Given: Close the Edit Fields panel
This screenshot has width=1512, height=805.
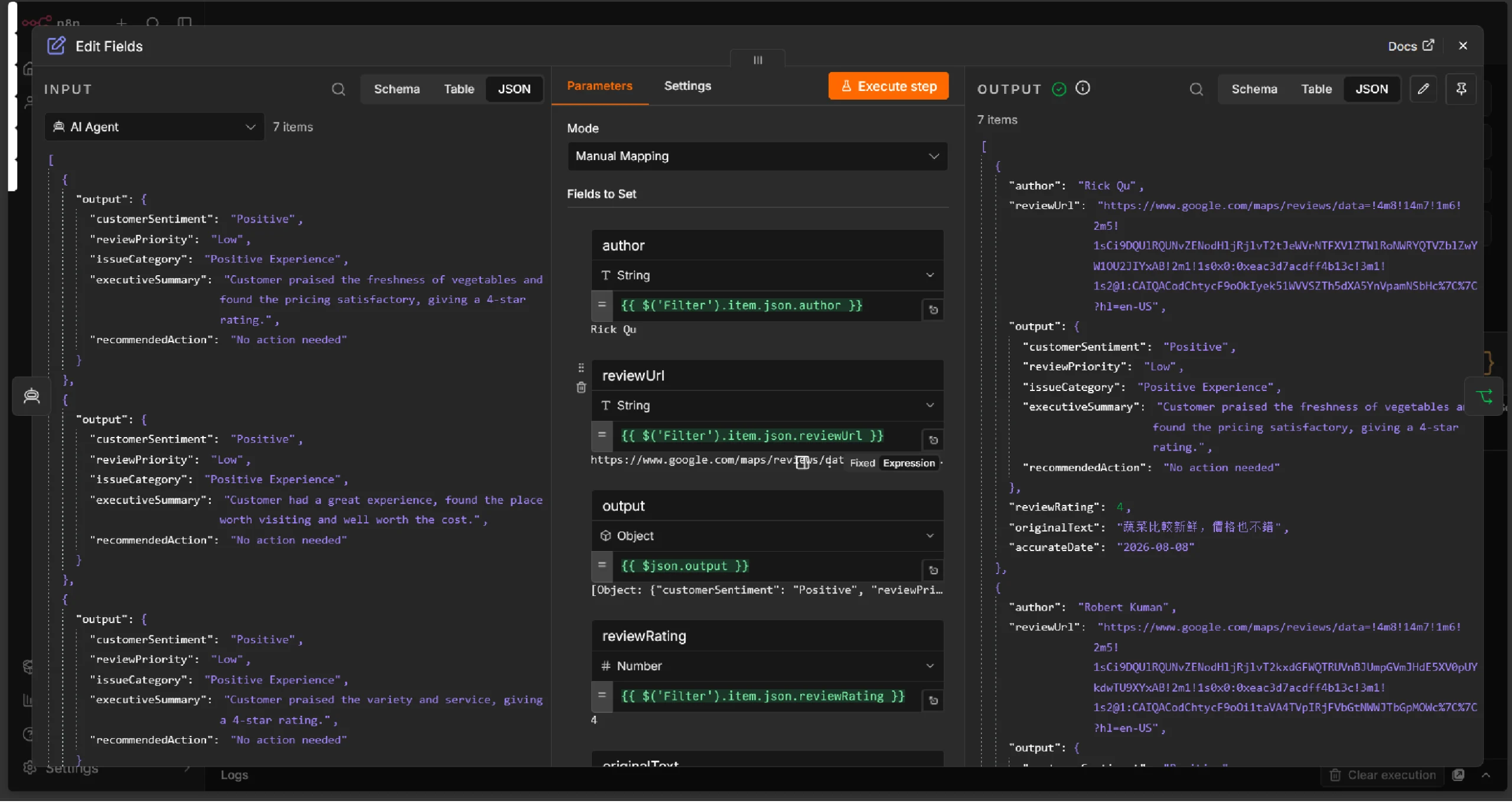Looking at the screenshot, I should (1463, 46).
